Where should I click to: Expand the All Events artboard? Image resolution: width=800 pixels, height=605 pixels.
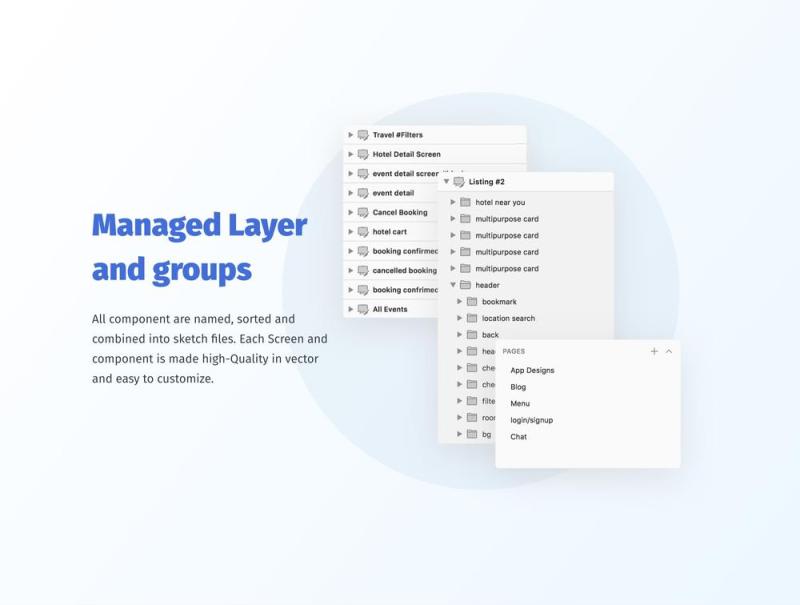click(351, 309)
